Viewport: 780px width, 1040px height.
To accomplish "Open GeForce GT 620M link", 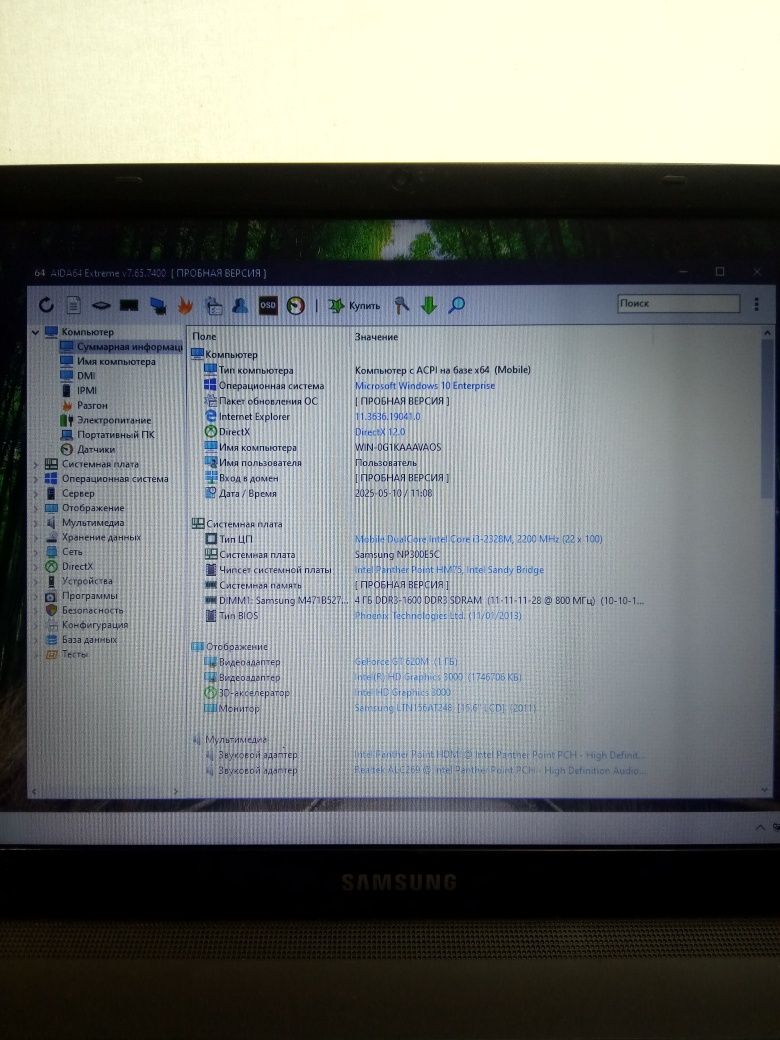I will pos(406,661).
